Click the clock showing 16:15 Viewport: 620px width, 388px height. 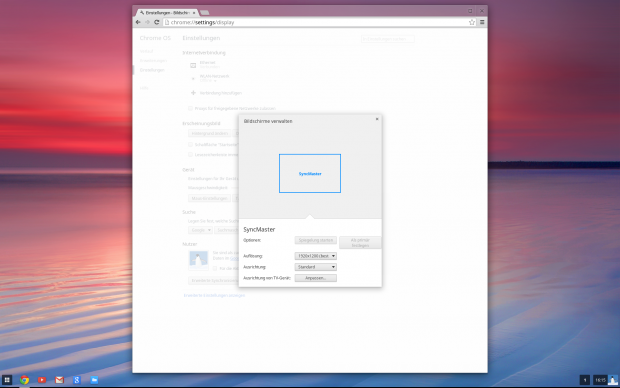(x=600, y=380)
